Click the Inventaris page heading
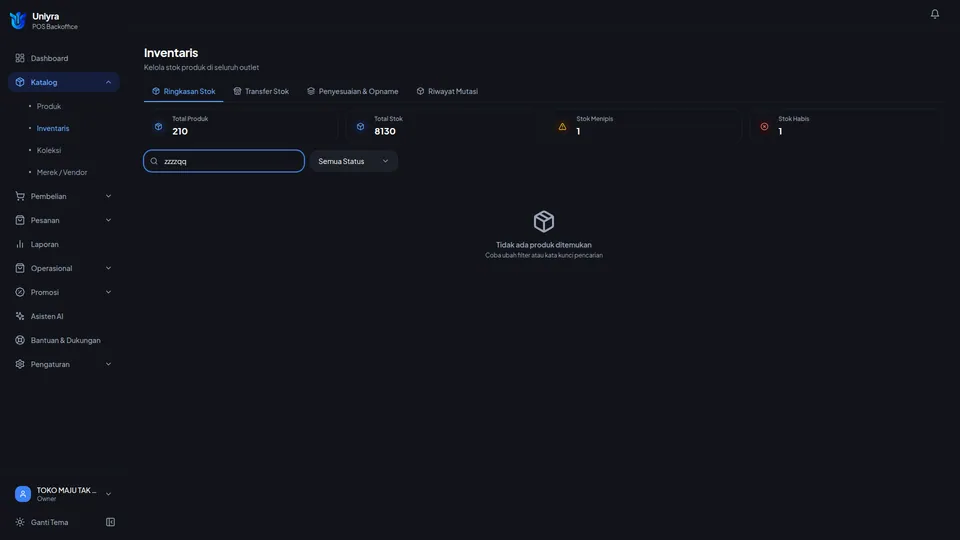This screenshot has width=960, height=540. click(x=171, y=53)
